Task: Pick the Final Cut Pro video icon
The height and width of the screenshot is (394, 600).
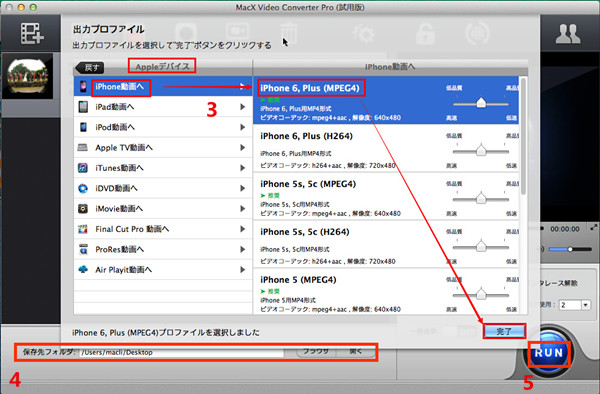Action: (83, 229)
